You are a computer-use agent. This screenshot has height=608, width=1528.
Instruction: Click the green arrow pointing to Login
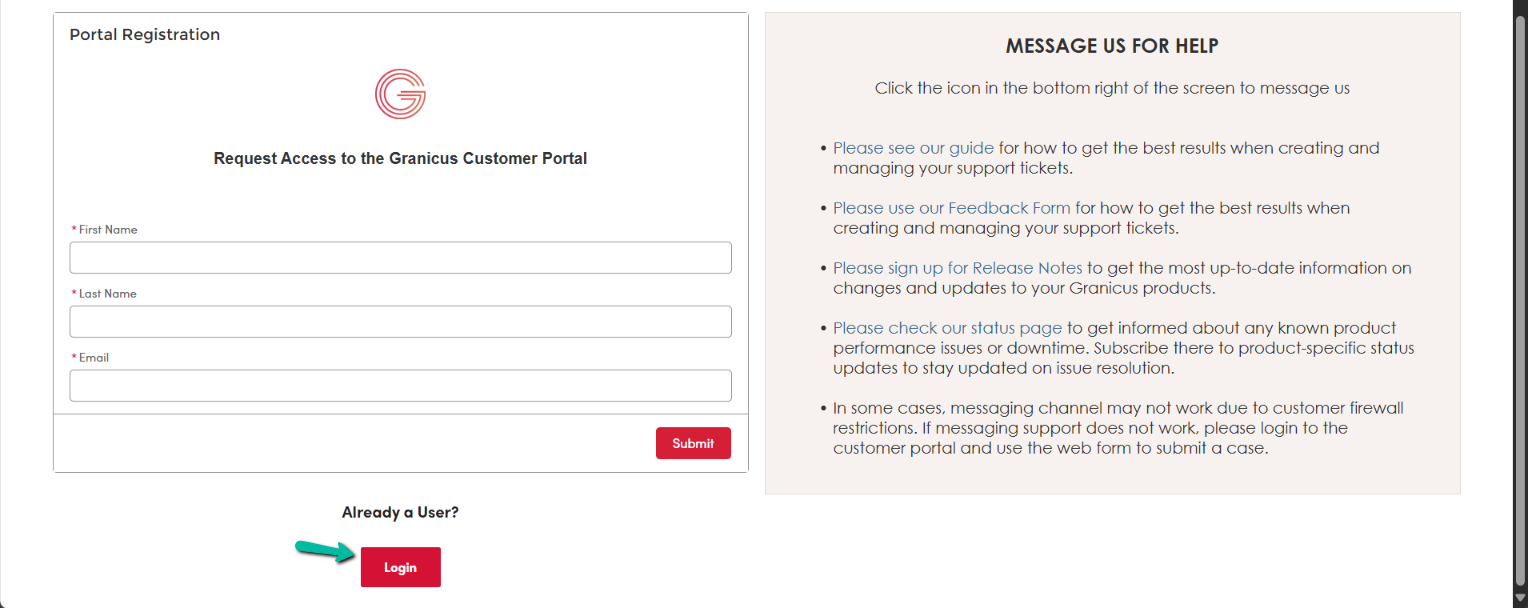[325, 550]
